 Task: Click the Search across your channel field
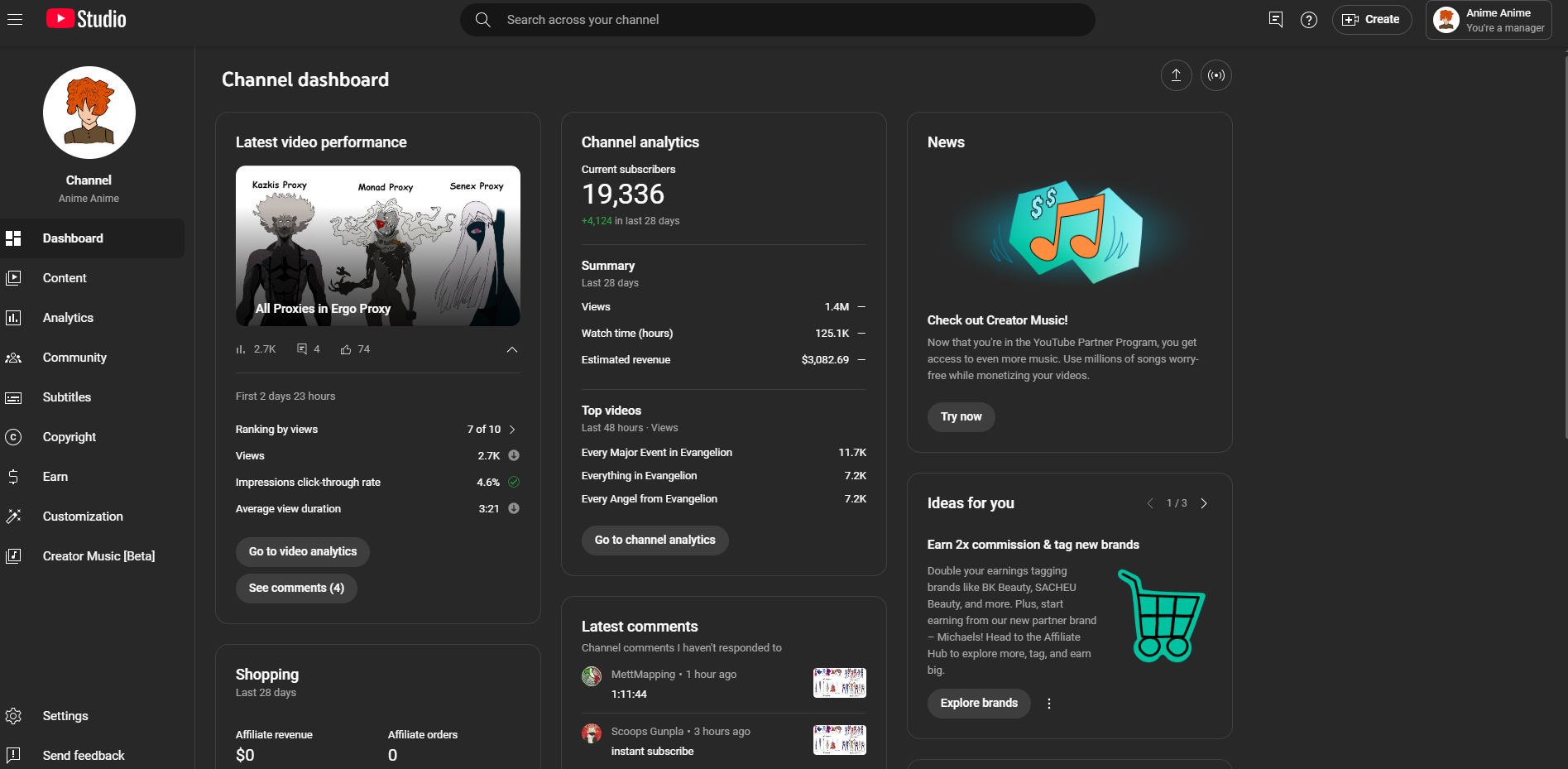point(778,19)
